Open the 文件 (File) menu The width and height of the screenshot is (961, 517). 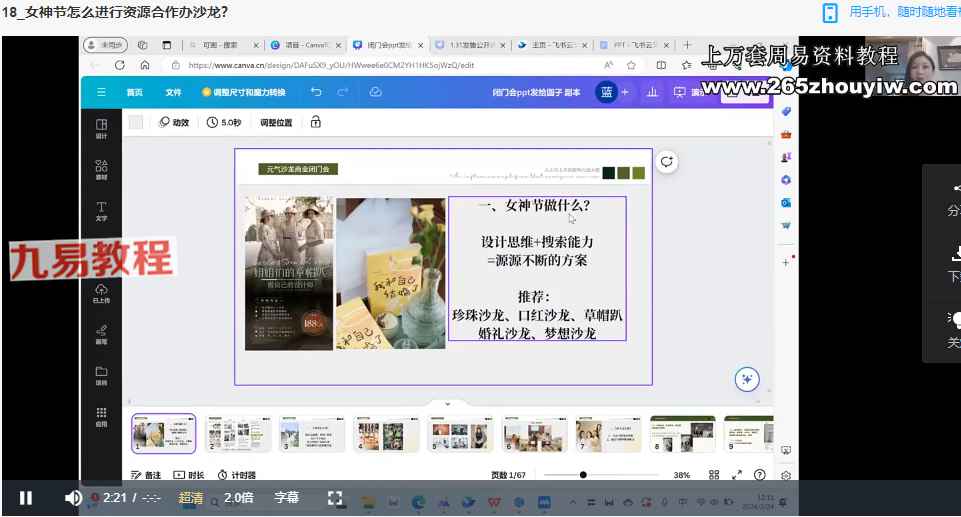click(173, 92)
